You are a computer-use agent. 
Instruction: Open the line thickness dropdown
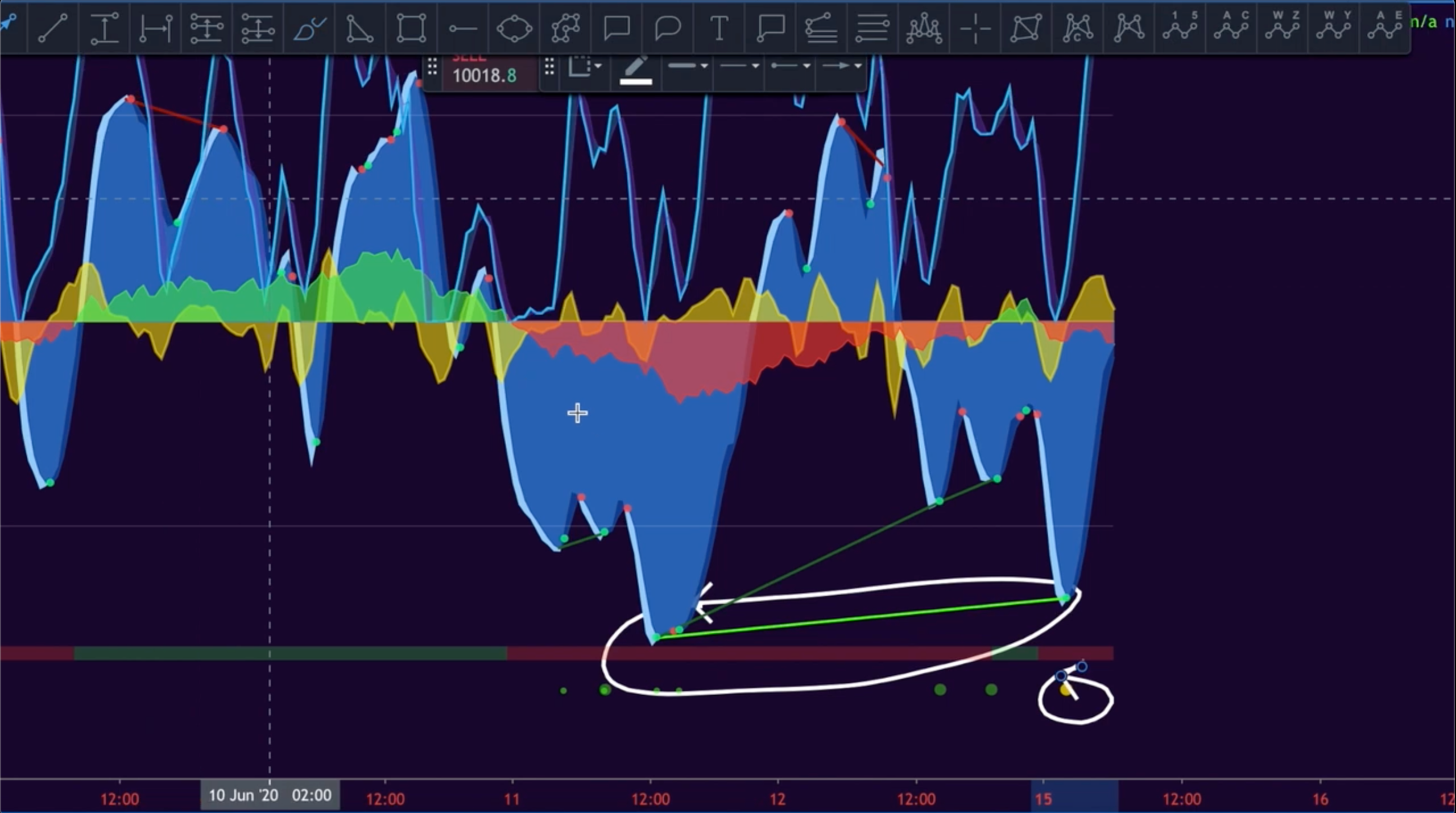tap(688, 67)
